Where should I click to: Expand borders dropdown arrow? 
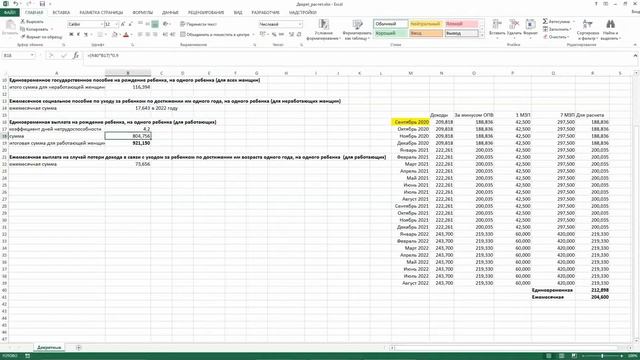tap(105, 35)
